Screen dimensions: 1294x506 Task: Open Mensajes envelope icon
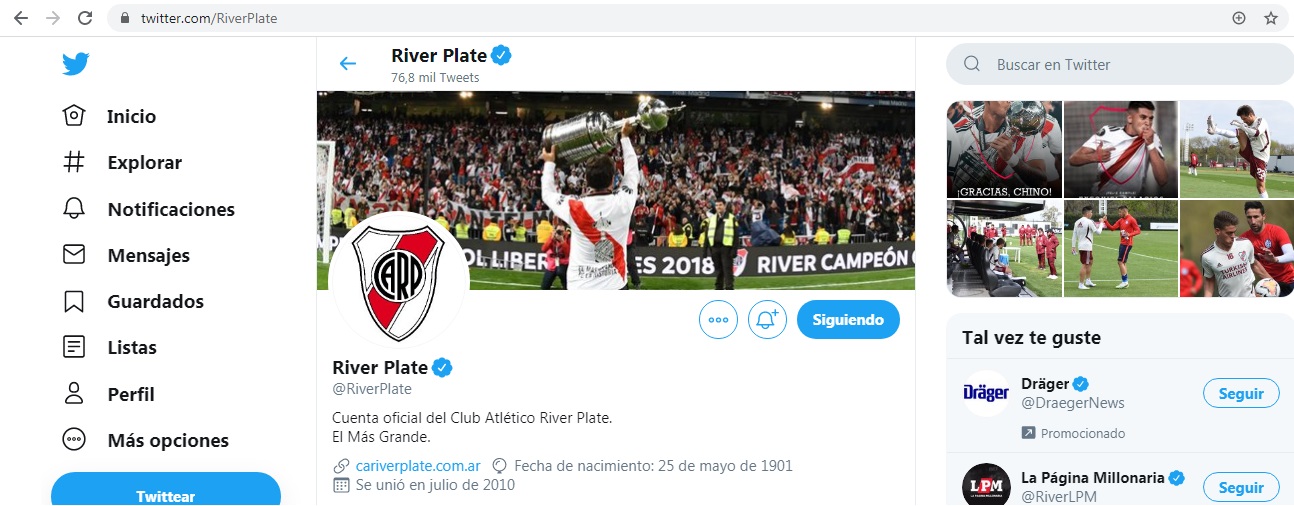pyautogui.click(x=74, y=255)
